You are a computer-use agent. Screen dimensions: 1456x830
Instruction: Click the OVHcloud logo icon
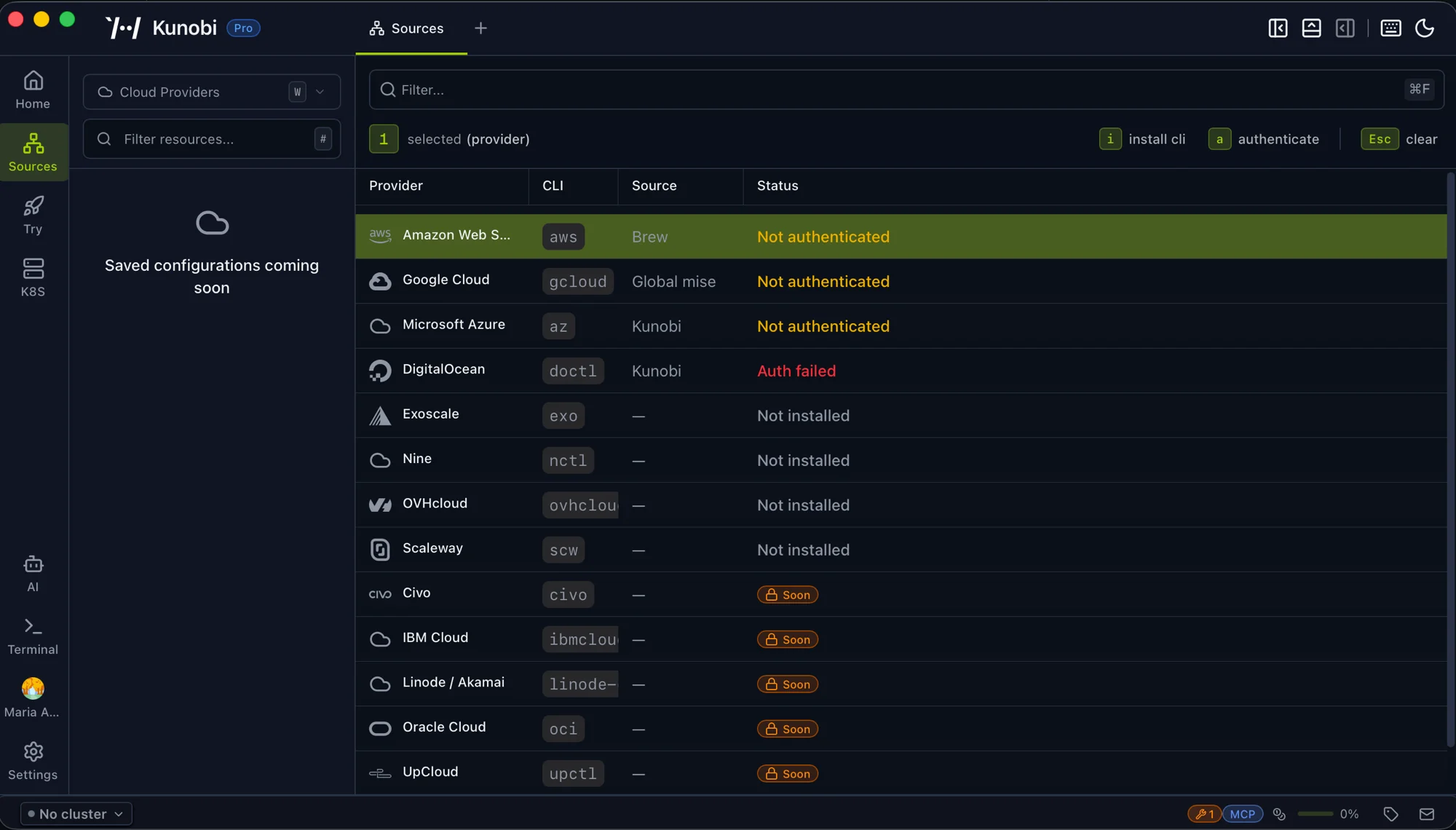click(380, 505)
